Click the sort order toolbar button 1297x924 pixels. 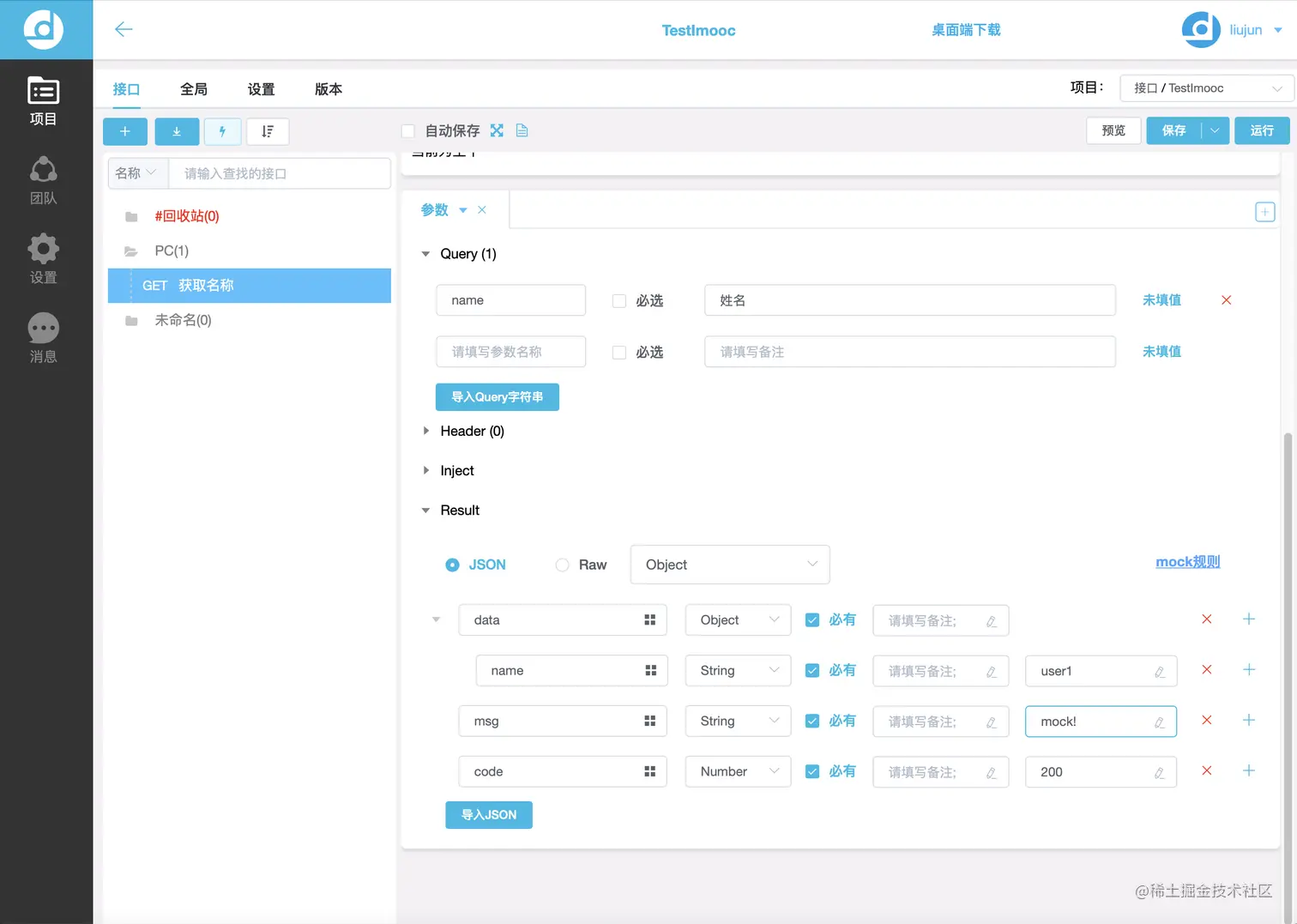[268, 131]
